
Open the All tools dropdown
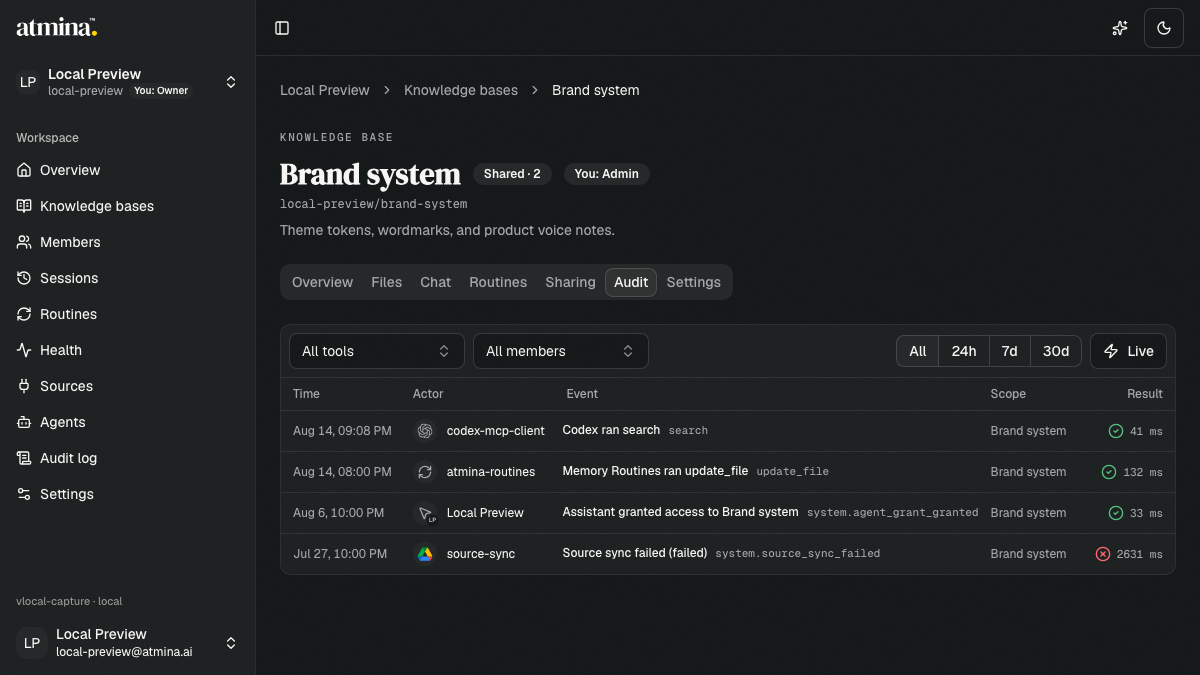pyautogui.click(x=377, y=351)
